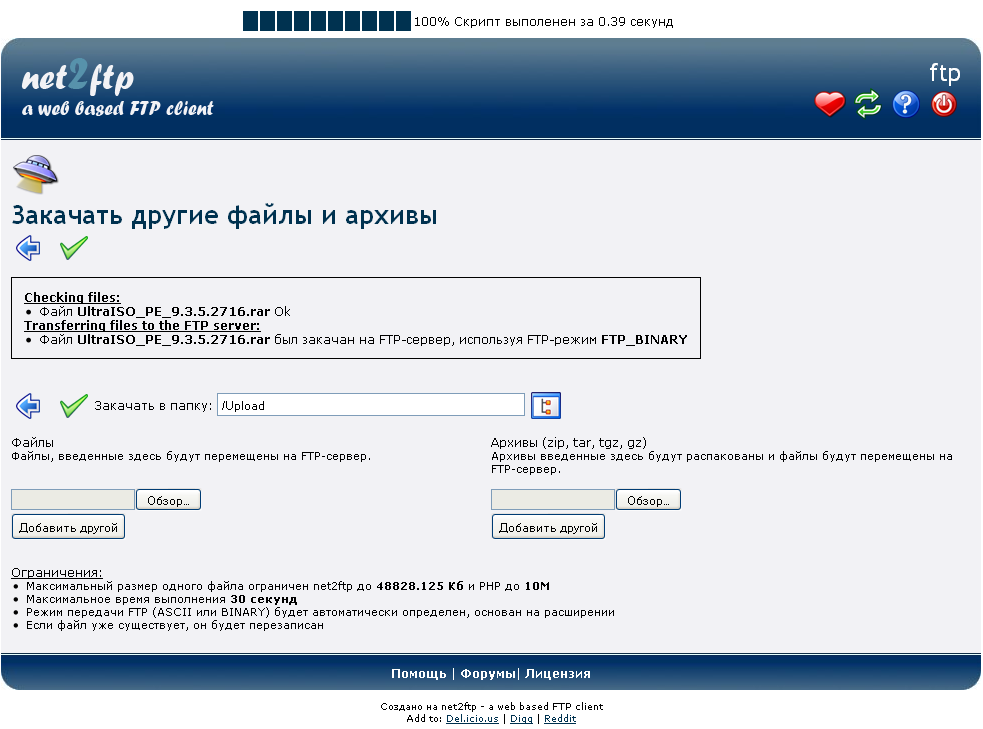
Task: Click back arrow beside 'Закачать в папку'
Action: [28, 405]
